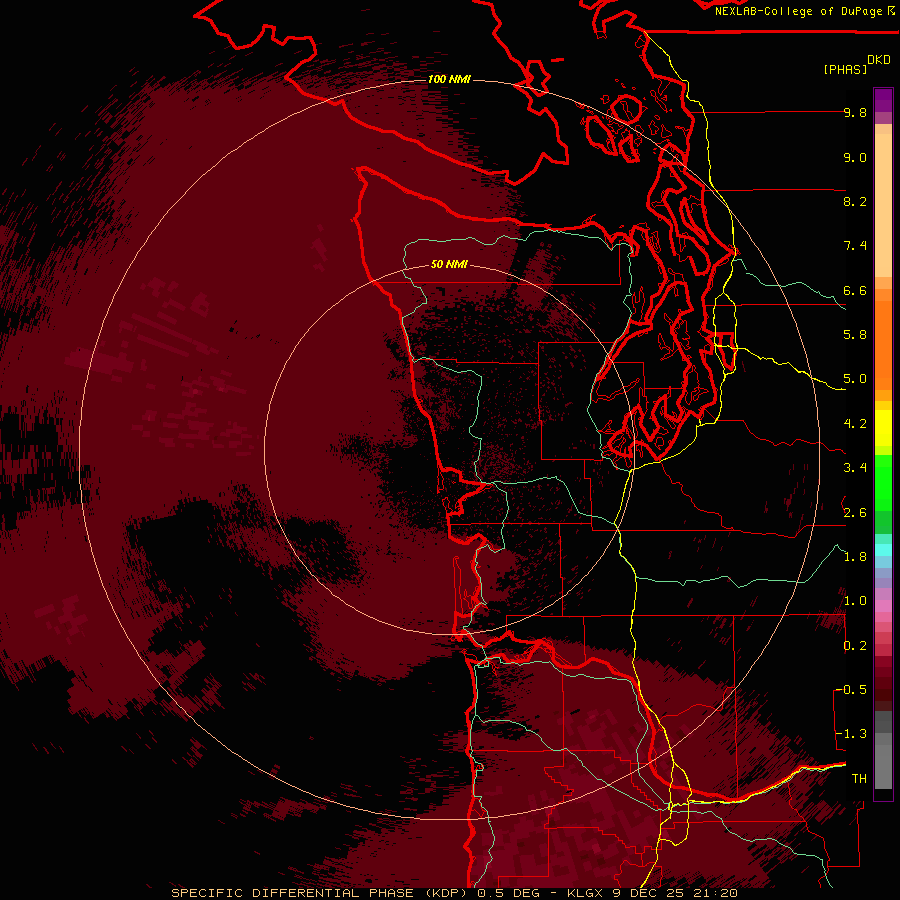Pick the yellow segment of the color bar
Screen dimensions: 900x900
(883, 428)
